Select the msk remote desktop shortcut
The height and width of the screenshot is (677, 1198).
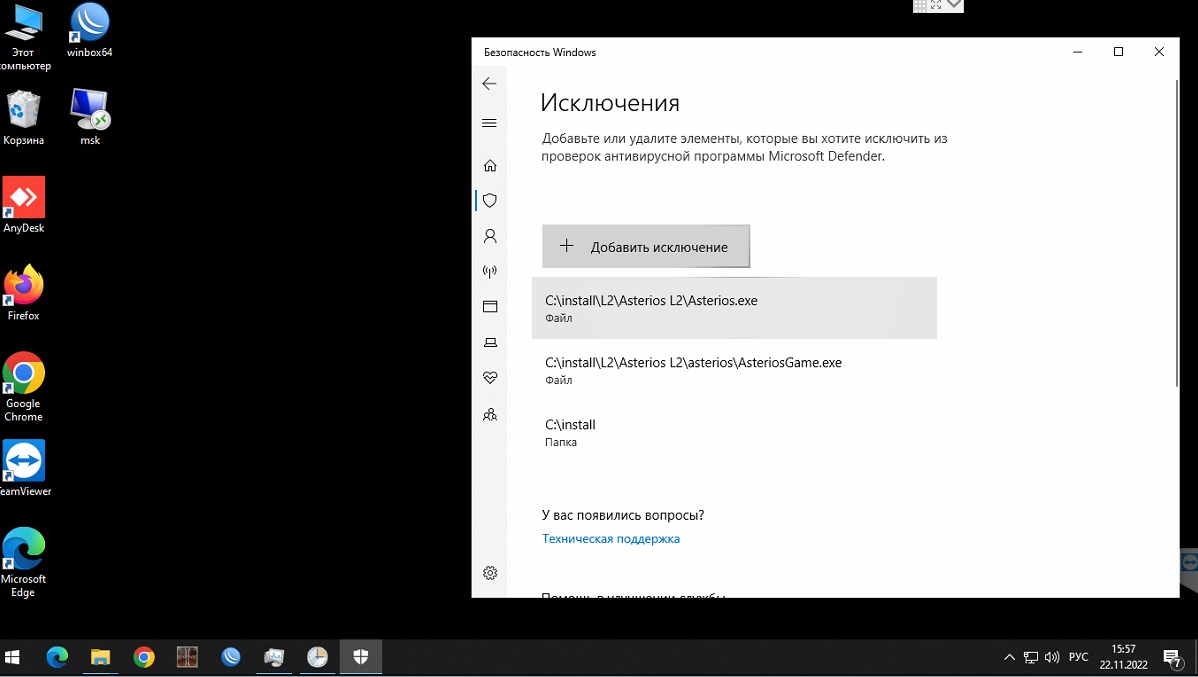click(x=90, y=117)
